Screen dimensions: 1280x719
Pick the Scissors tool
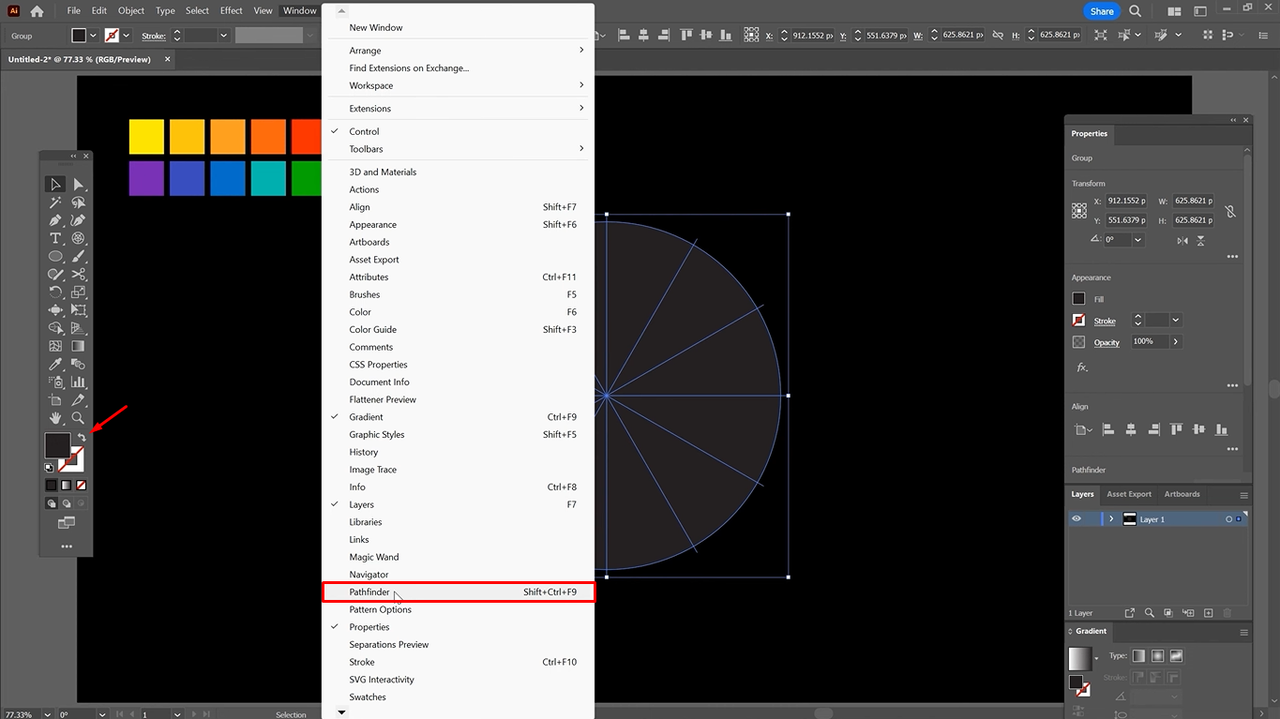[x=78, y=274]
